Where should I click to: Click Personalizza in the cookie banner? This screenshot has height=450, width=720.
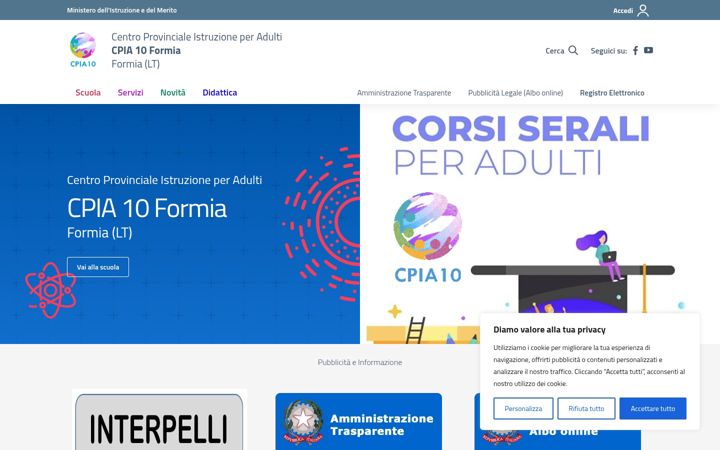(523, 408)
